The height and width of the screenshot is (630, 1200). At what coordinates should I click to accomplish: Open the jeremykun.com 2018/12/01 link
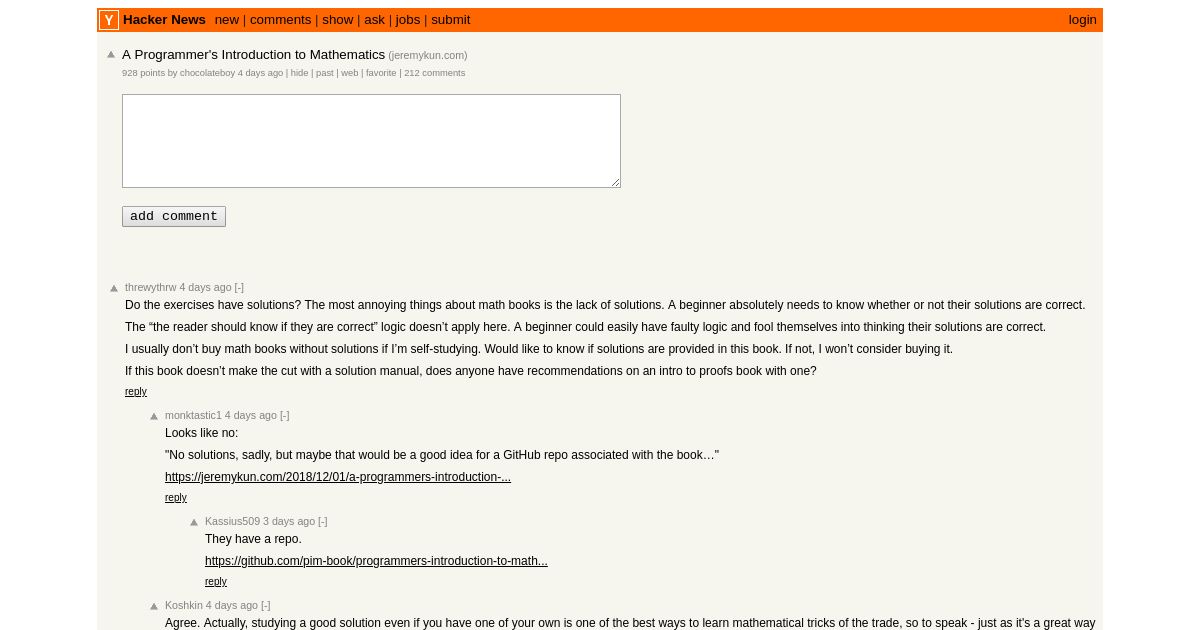338,477
